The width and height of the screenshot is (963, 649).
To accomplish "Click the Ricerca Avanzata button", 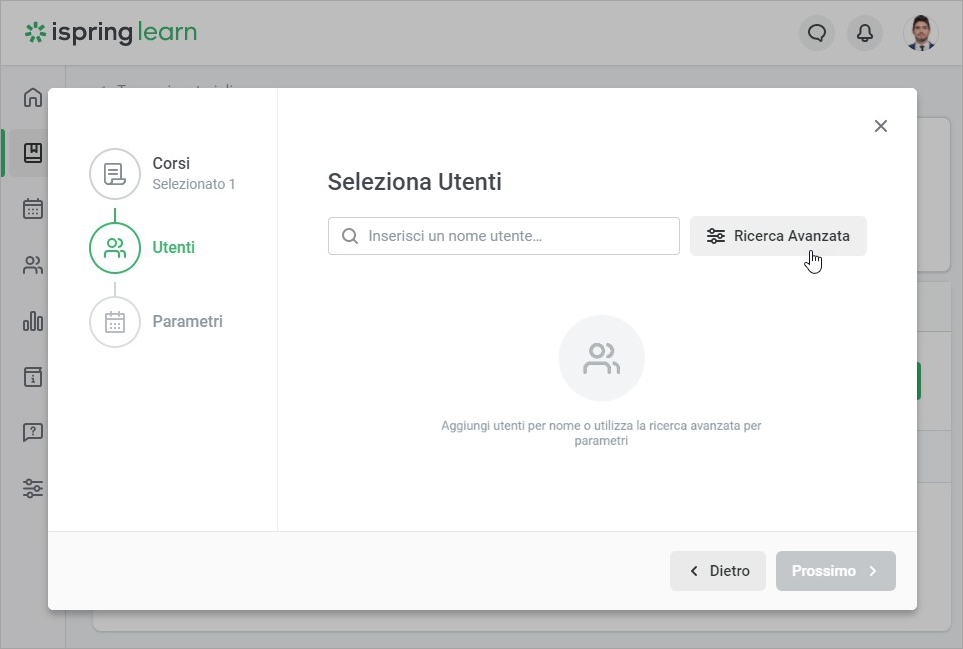I will [x=778, y=236].
